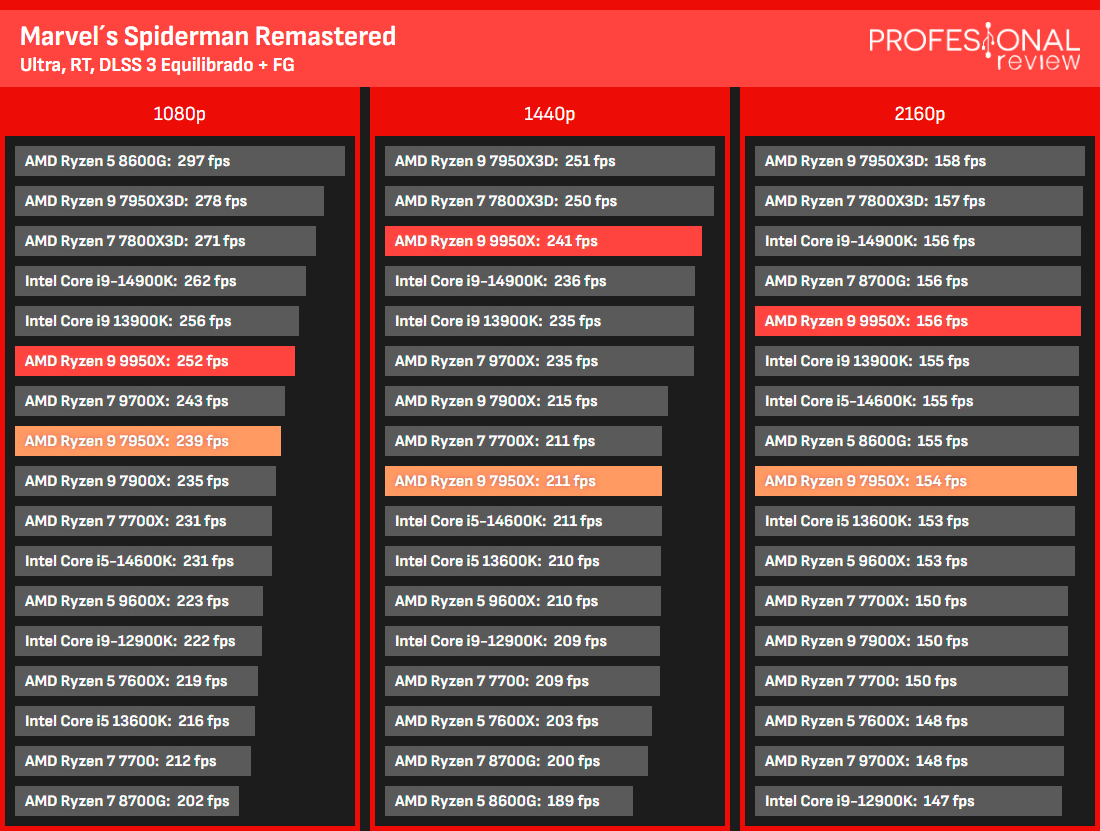Click the AMD Ryzen 5 9600X 210 fps bar
The width and height of the screenshot is (1100, 831).
point(523,600)
